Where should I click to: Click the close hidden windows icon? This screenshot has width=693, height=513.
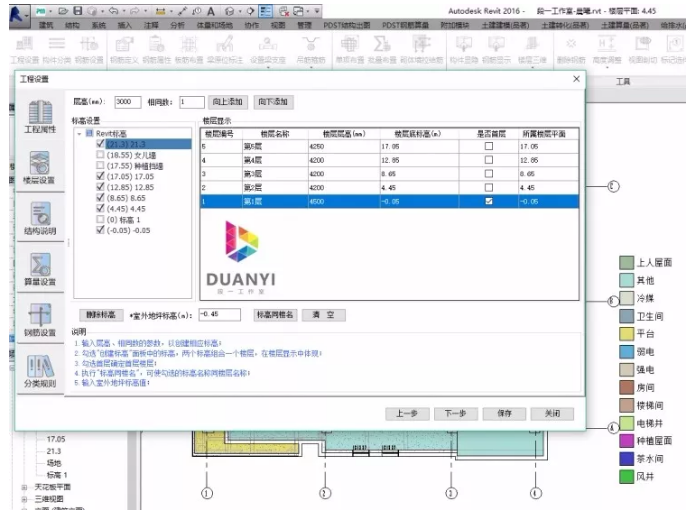[284, 11]
